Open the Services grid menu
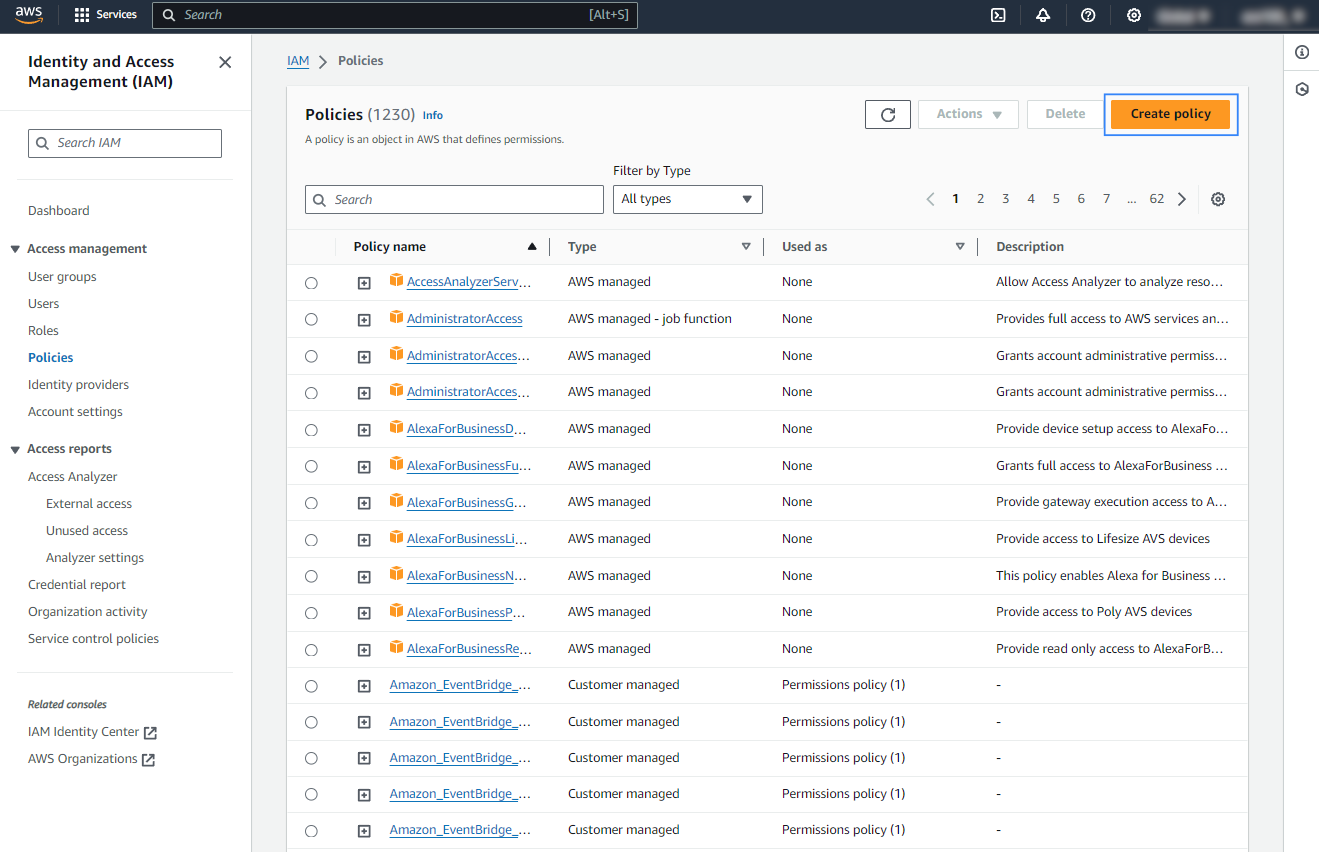Screen dimensions: 1319x852 click(105, 15)
